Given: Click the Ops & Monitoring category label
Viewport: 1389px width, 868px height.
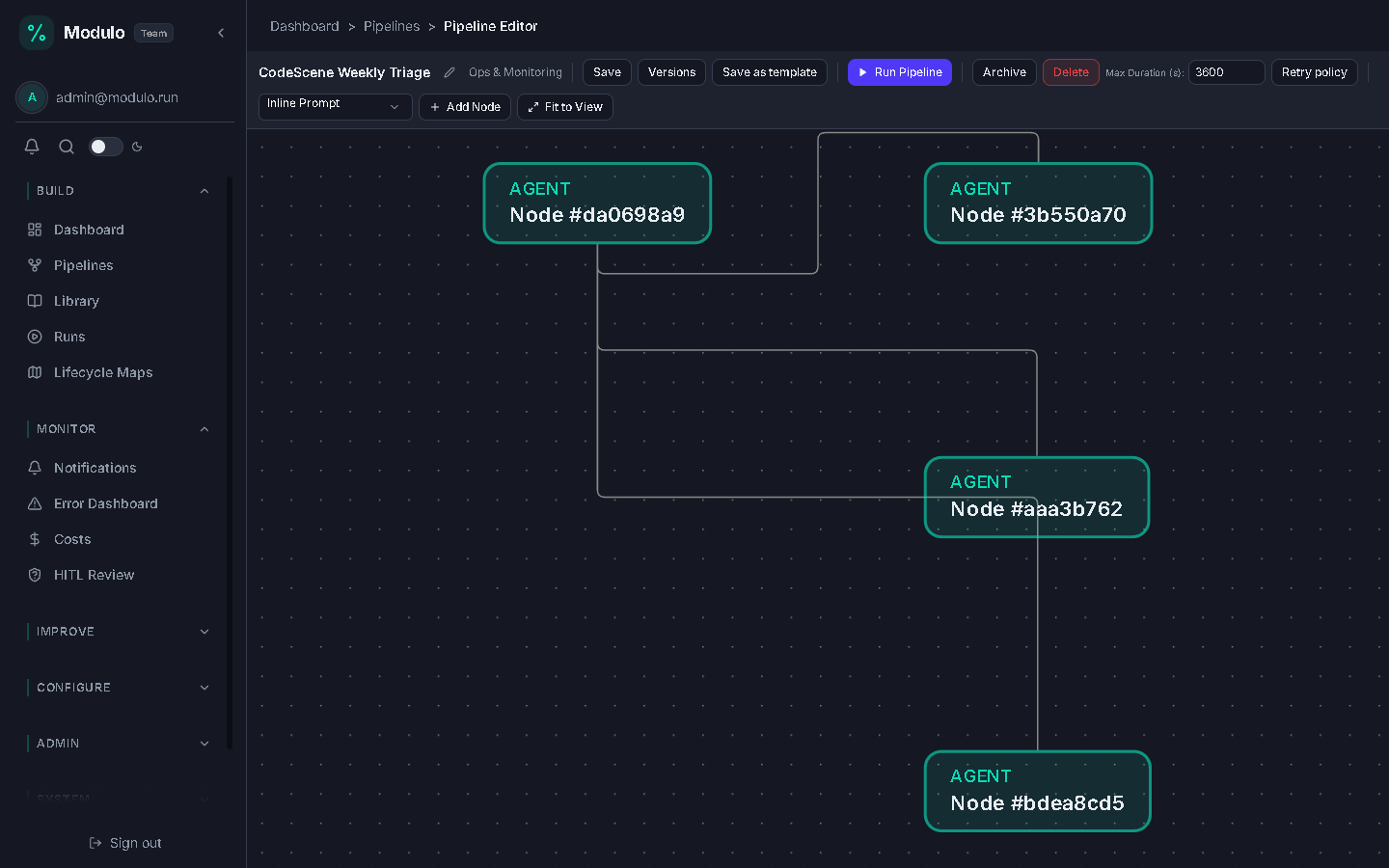Looking at the screenshot, I should click(x=515, y=72).
